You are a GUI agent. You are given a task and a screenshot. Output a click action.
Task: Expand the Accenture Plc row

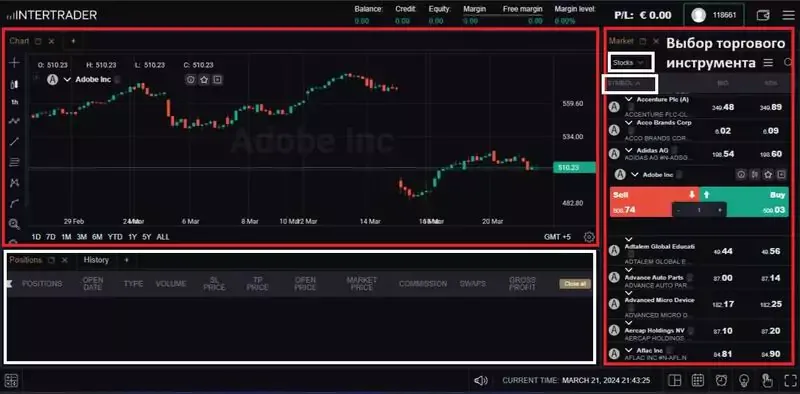coord(629,99)
